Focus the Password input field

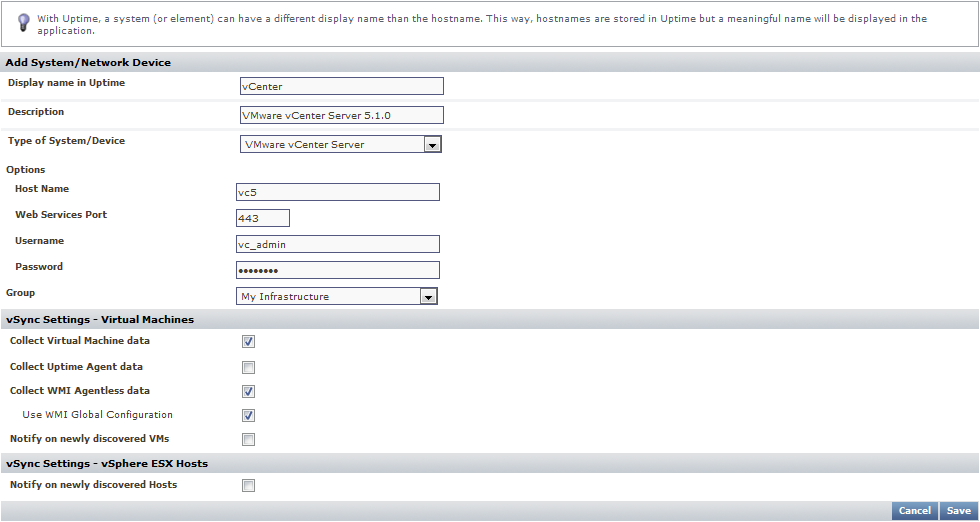pos(338,270)
